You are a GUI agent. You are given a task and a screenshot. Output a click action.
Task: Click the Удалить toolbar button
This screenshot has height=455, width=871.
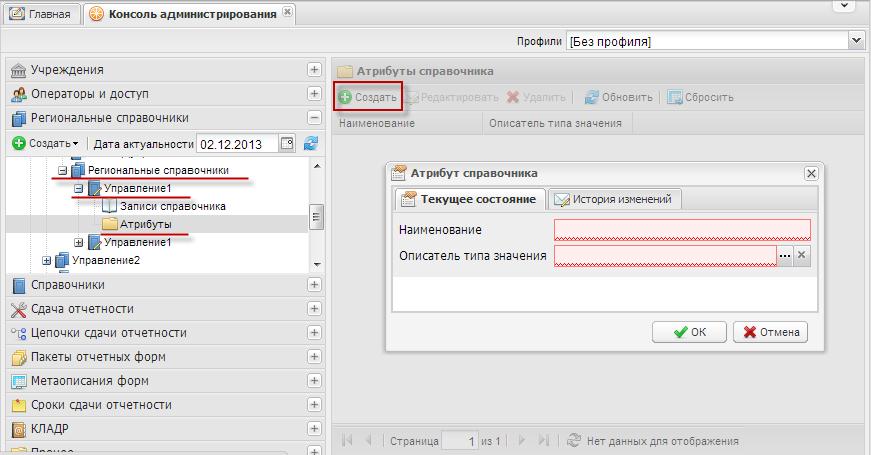[x=536, y=97]
